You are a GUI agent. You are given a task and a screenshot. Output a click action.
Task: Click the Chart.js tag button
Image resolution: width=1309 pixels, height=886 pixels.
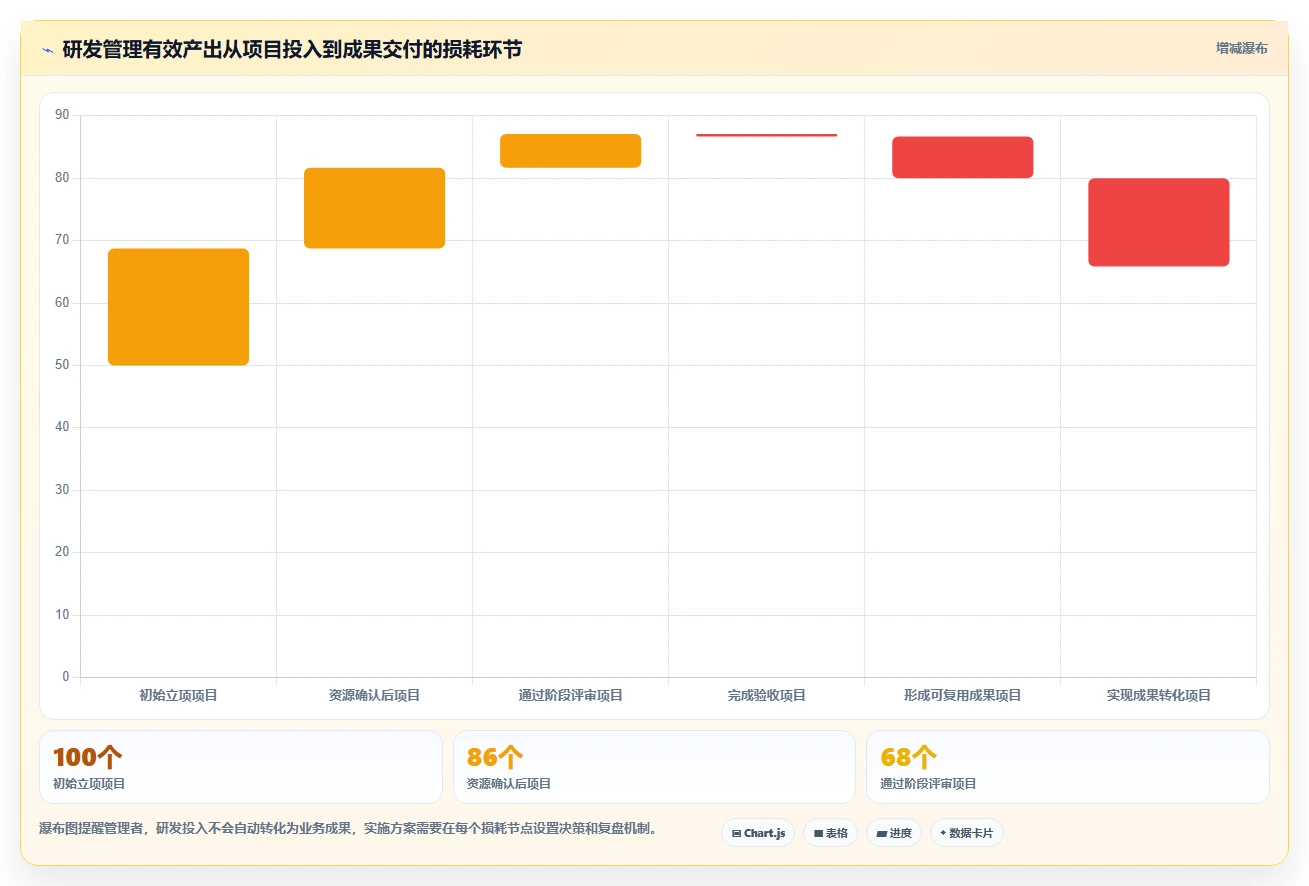tap(758, 833)
